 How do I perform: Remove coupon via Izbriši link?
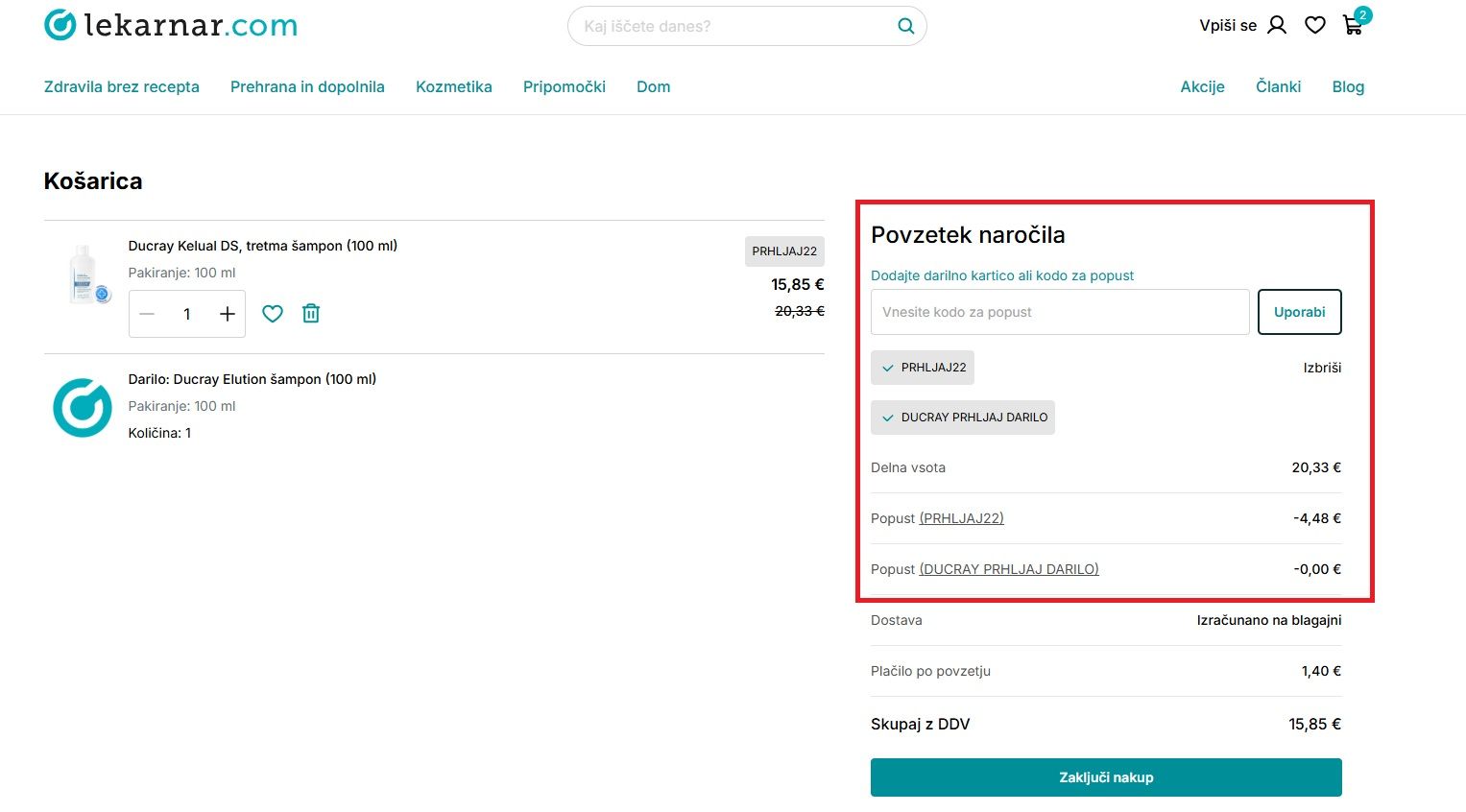tap(1322, 368)
